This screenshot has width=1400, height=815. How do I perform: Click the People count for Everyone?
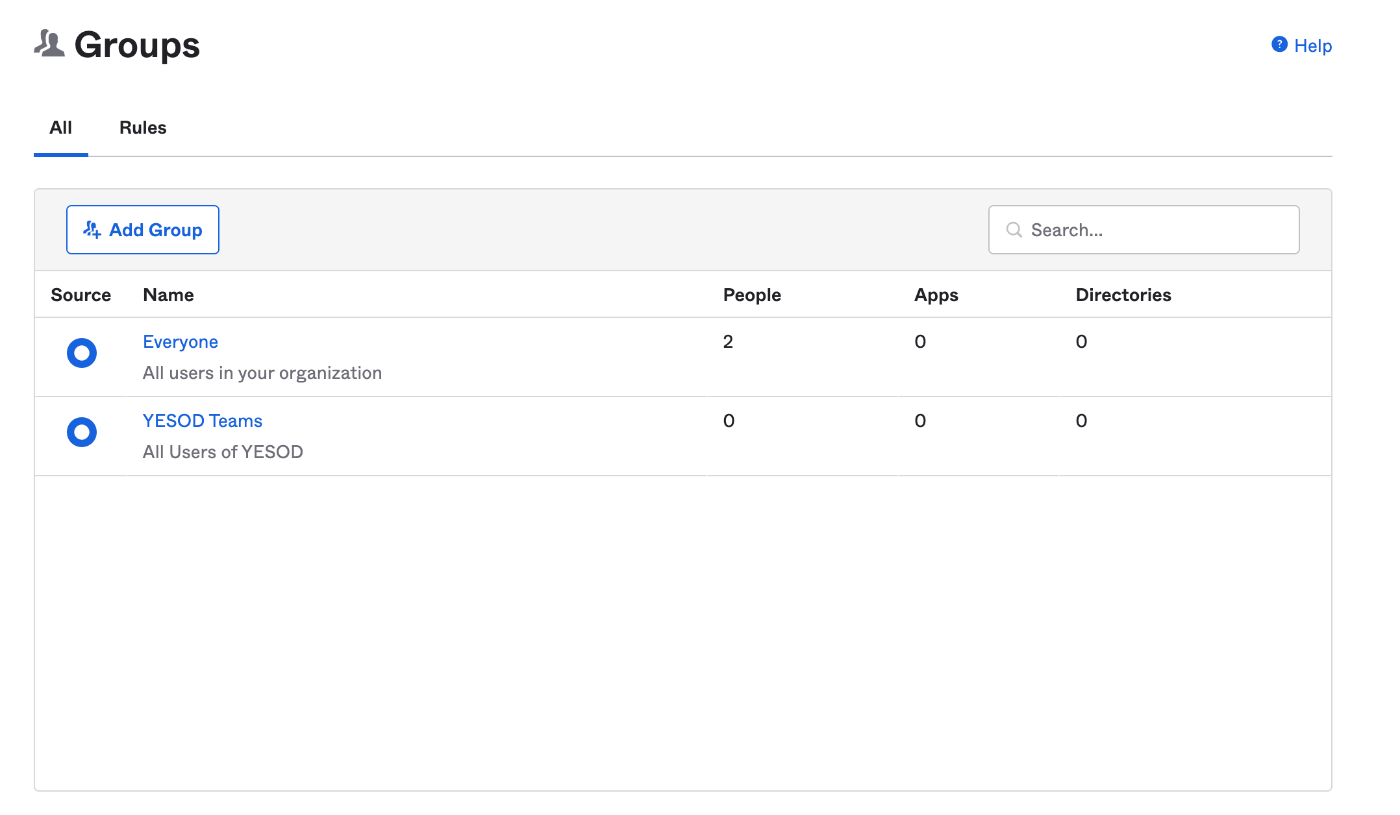[x=728, y=342]
